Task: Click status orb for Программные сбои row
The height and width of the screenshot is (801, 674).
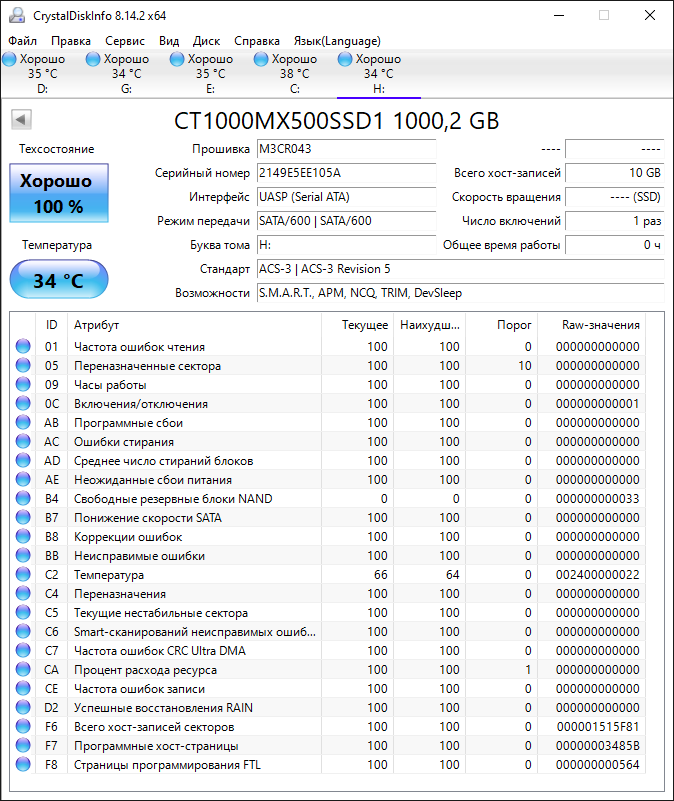Action: pos(23,422)
